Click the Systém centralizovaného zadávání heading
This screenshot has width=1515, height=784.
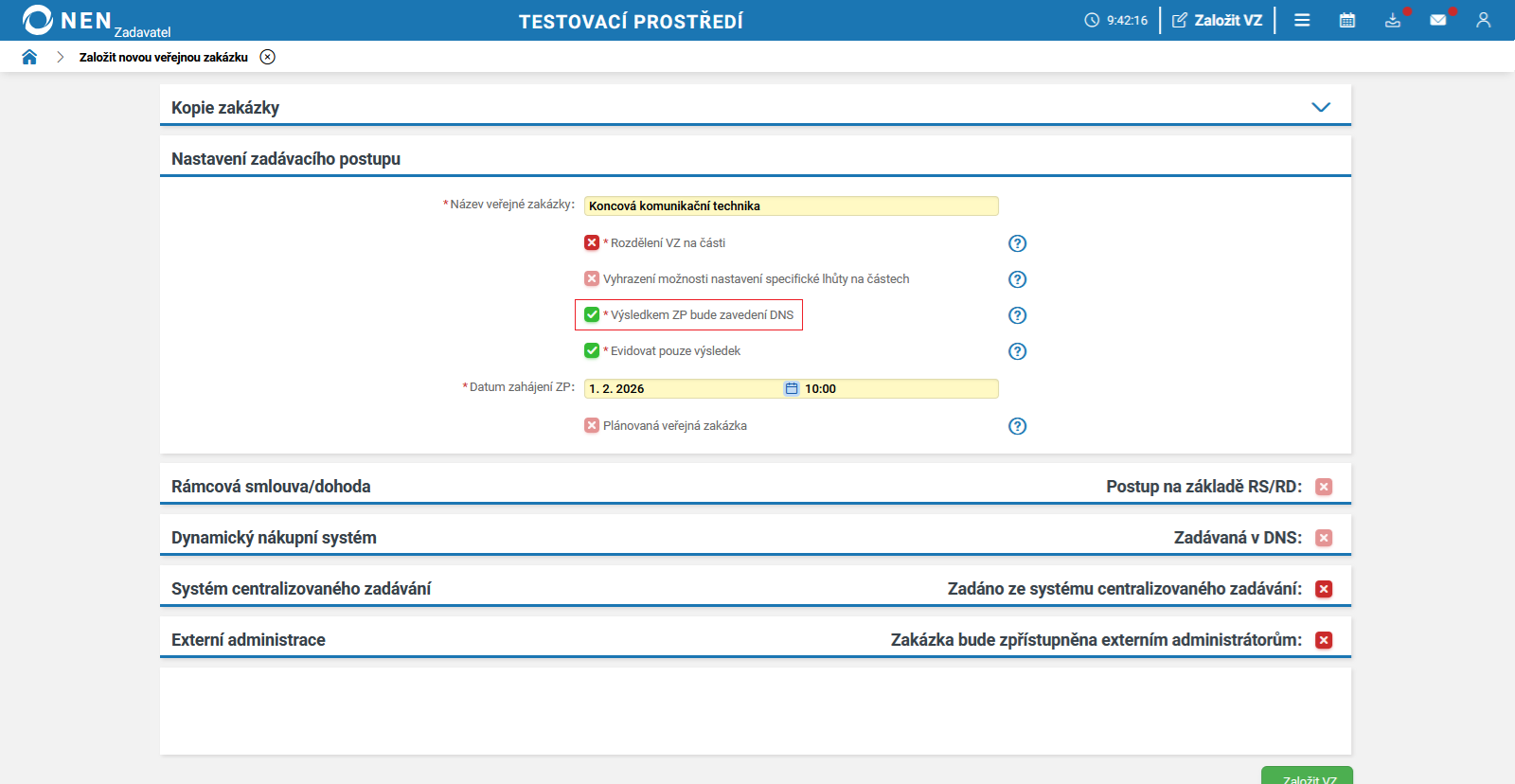(x=301, y=589)
